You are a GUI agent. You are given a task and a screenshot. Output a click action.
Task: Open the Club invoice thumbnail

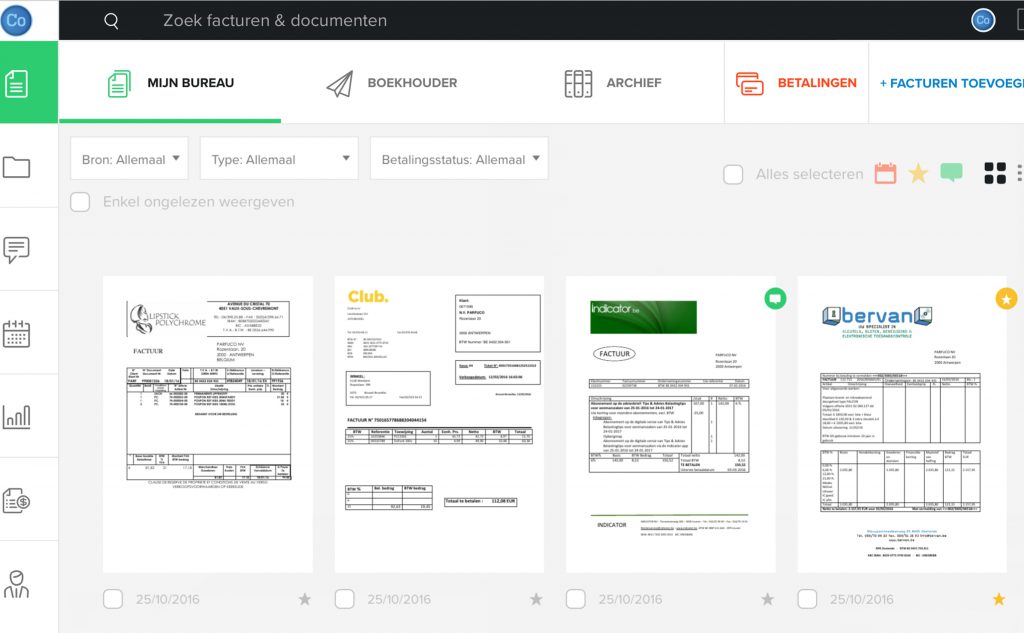tap(439, 424)
